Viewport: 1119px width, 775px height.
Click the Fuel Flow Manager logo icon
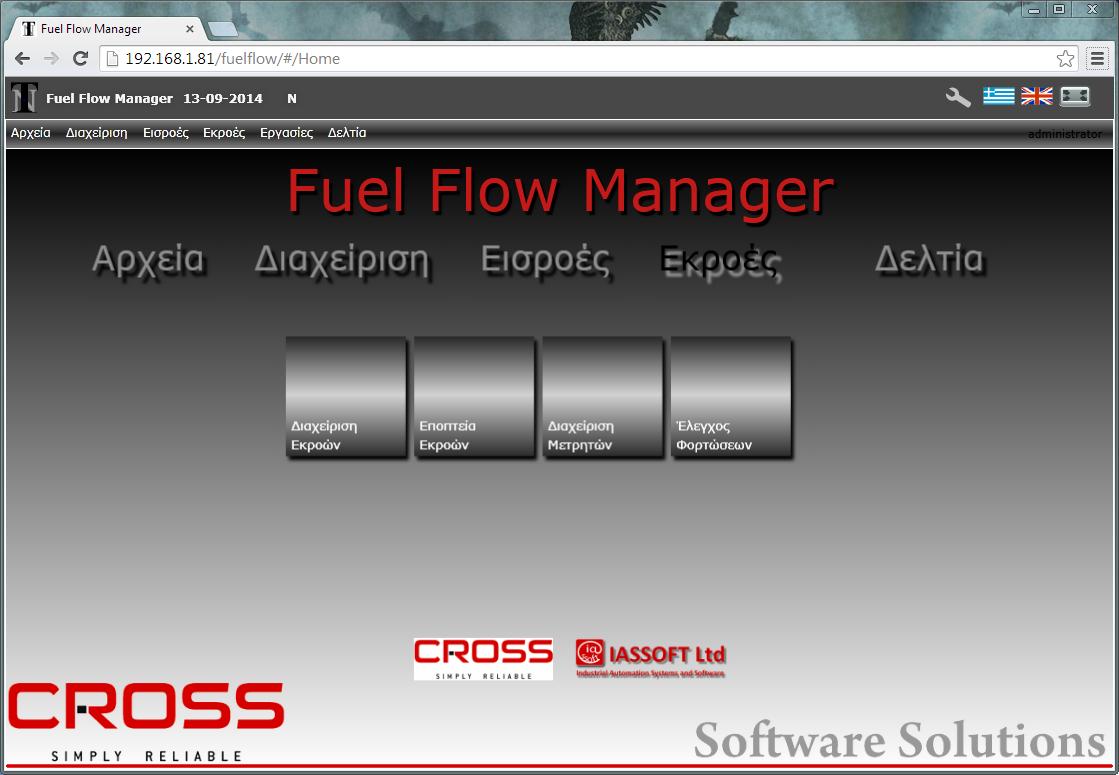[24, 98]
